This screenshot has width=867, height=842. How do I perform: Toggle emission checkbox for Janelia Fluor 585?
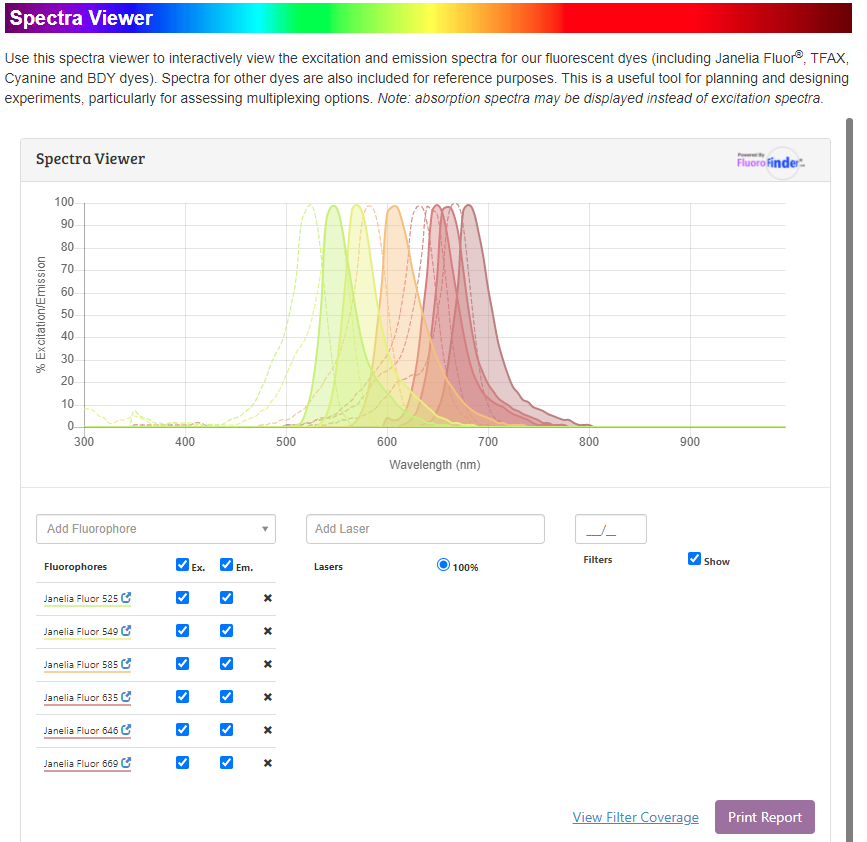[226, 663]
